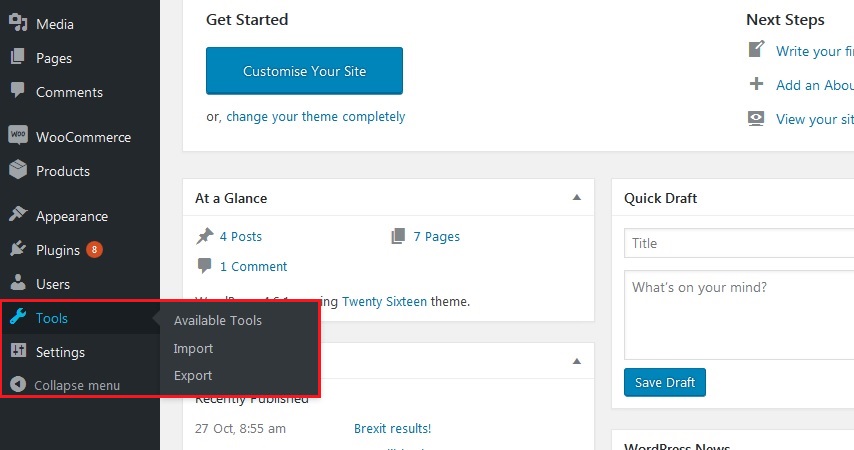
Task: Choose Import in the Tools submenu
Action: (193, 349)
